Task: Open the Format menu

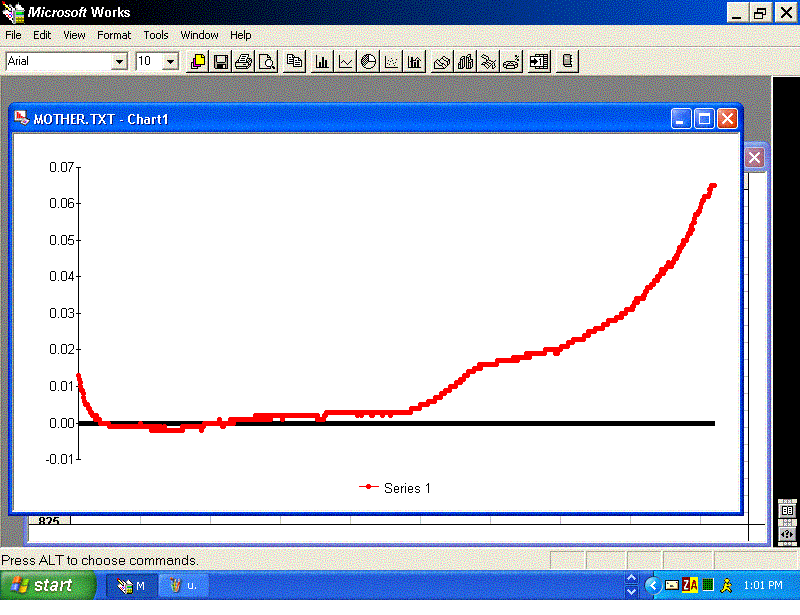Action: point(114,35)
